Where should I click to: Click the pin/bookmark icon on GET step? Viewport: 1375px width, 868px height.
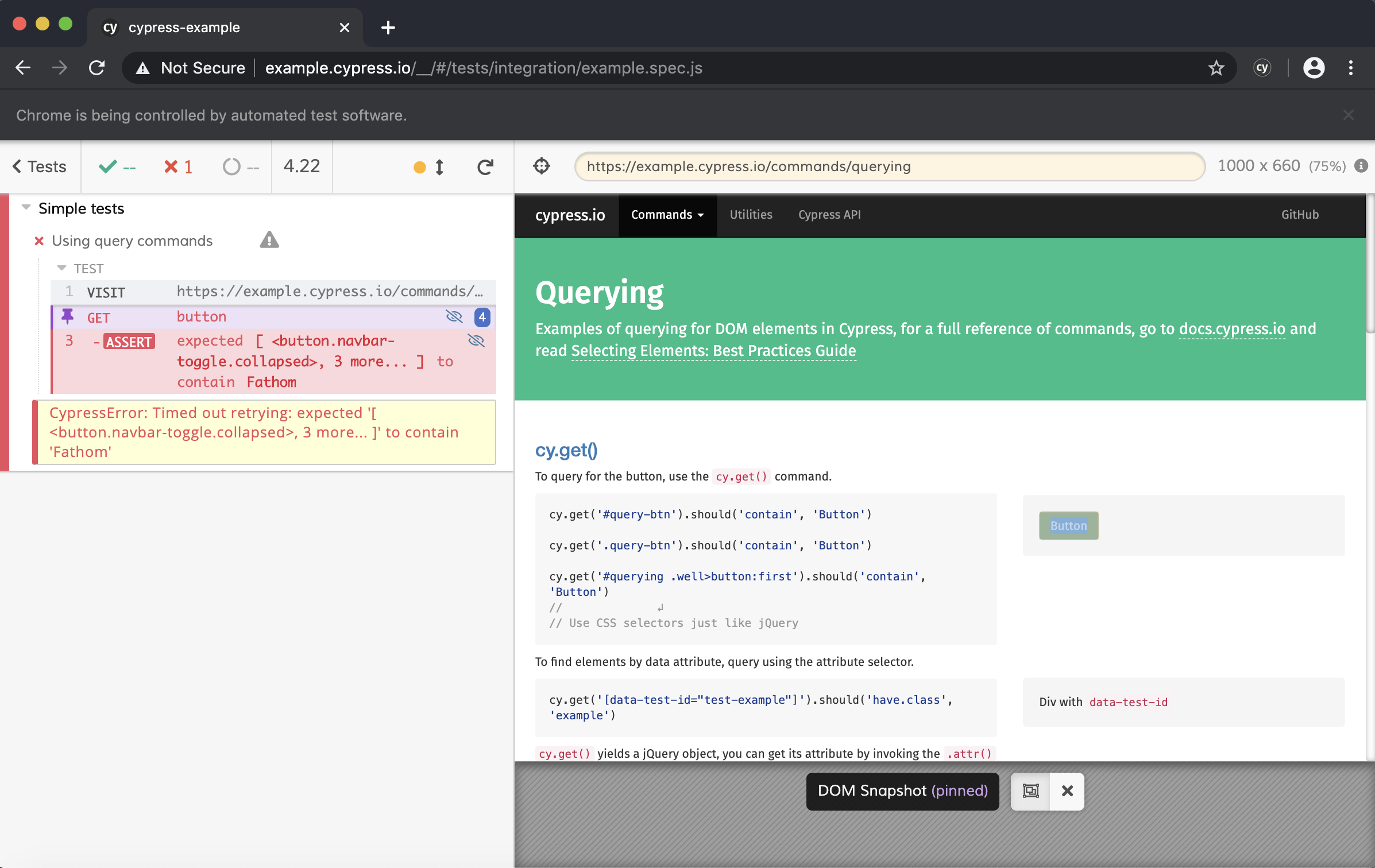tap(66, 316)
